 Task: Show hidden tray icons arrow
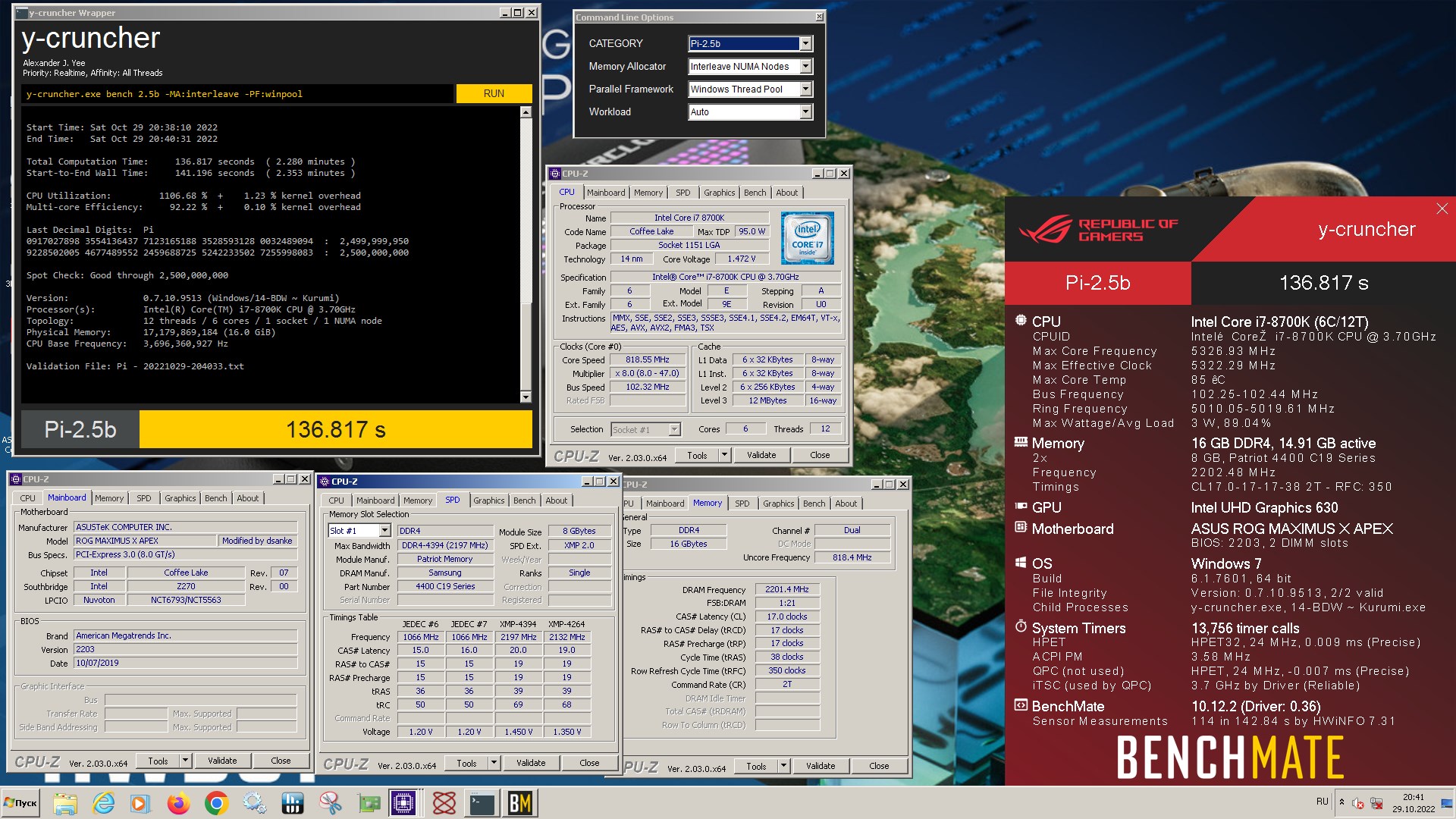coord(1341,802)
